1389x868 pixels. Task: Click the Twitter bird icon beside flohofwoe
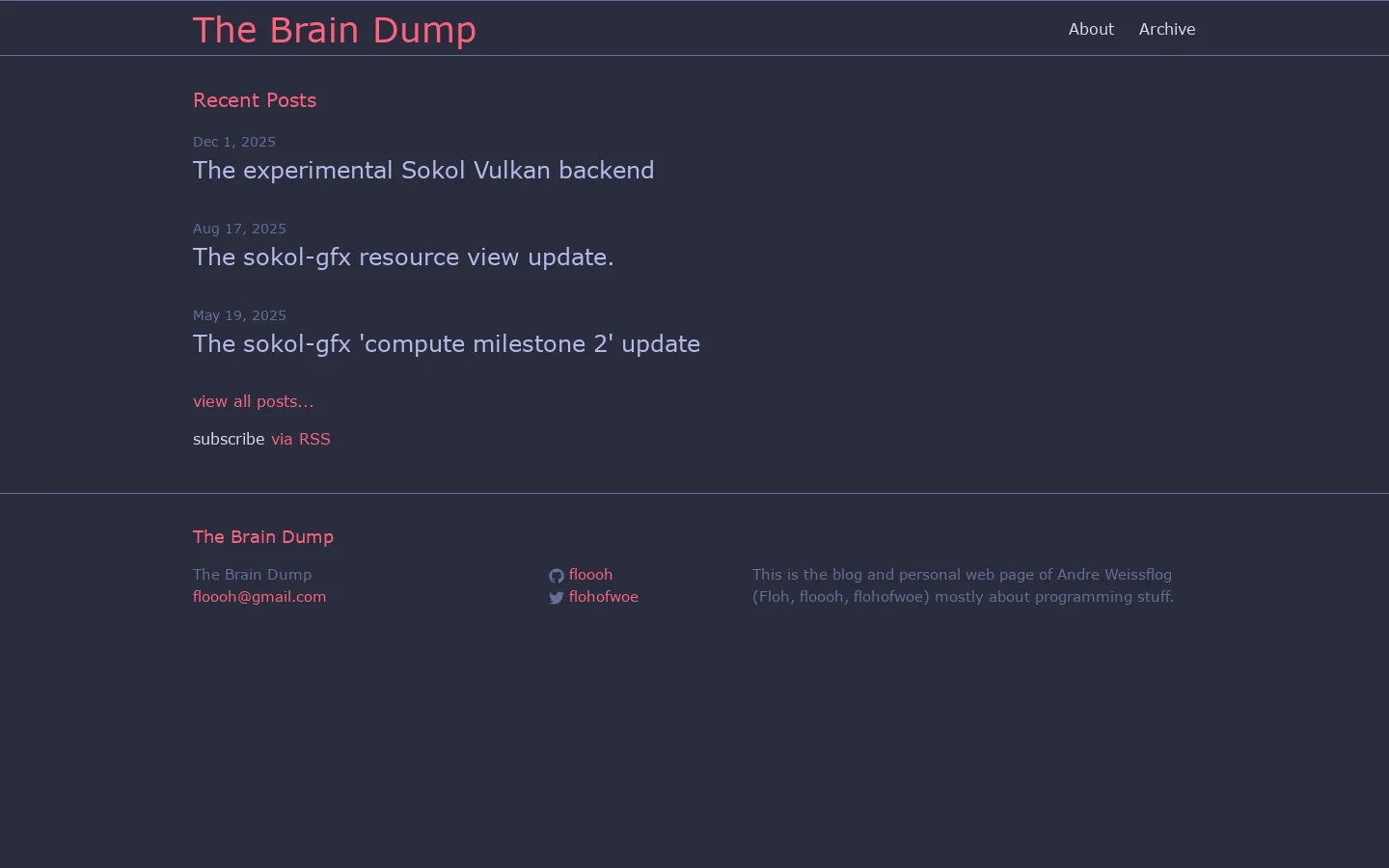pos(557,598)
